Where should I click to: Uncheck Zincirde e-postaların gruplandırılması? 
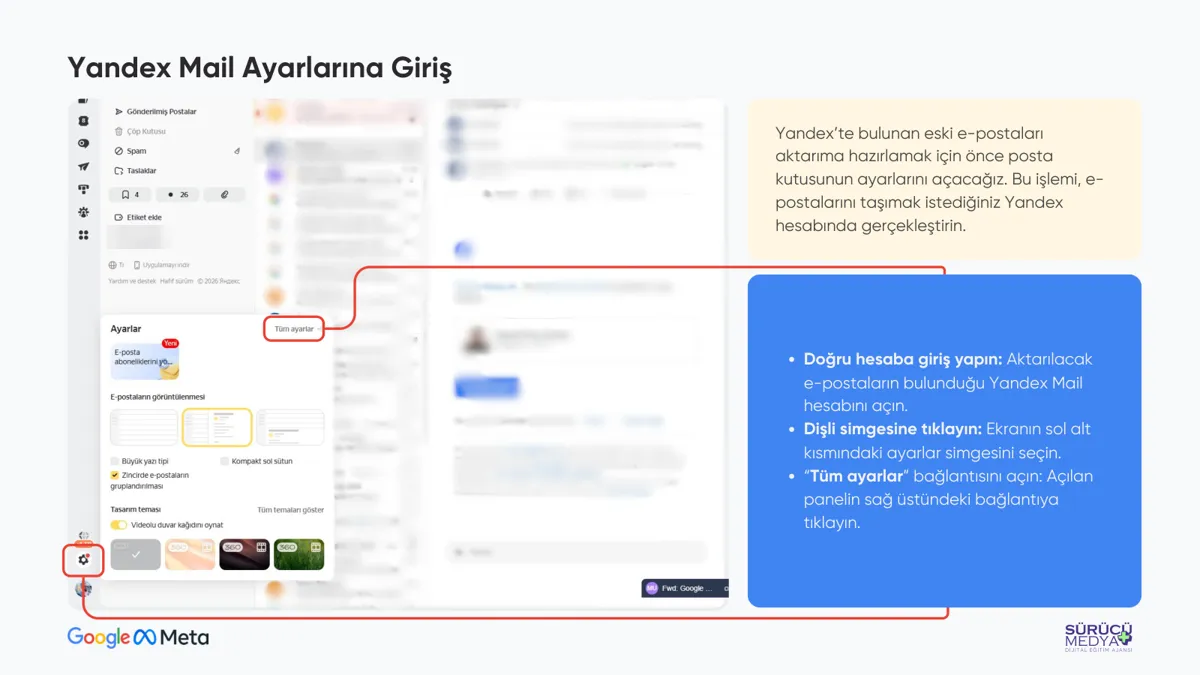click(115, 475)
